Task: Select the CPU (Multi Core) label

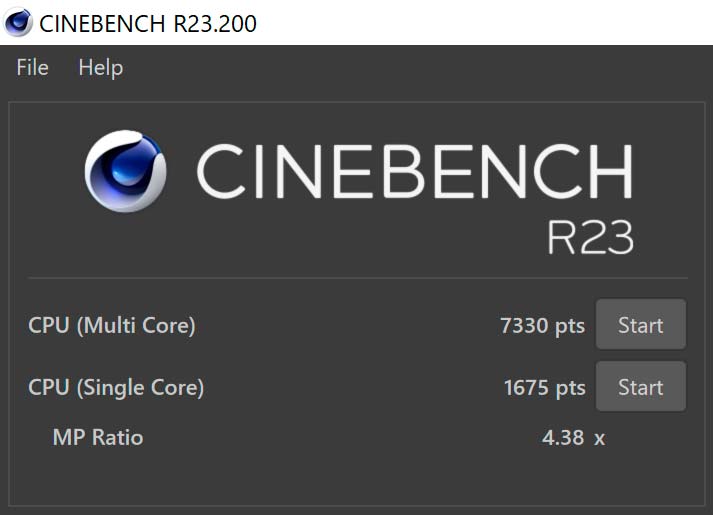Action: pos(112,325)
